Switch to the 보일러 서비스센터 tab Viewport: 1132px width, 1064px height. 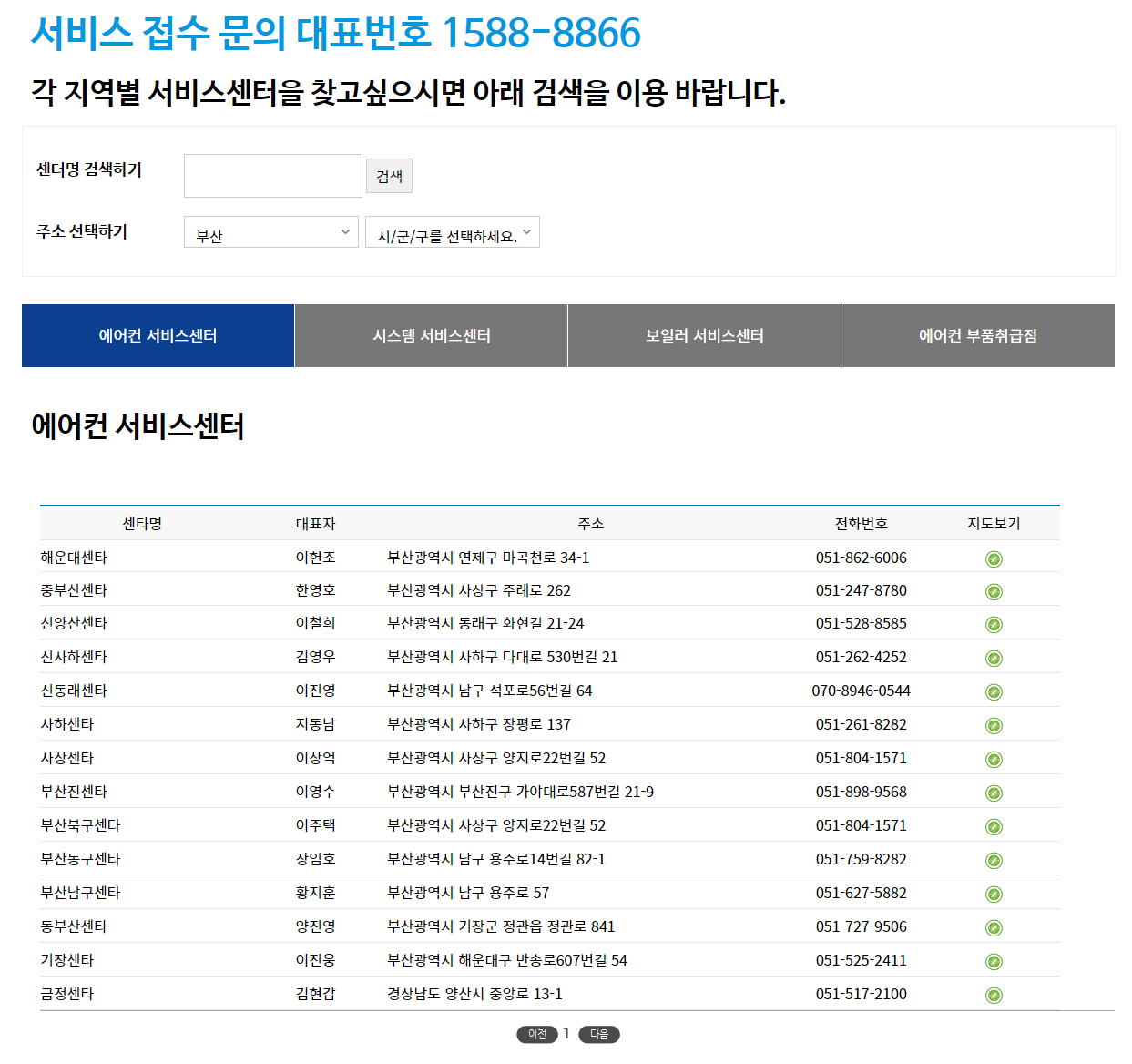point(703,335)
